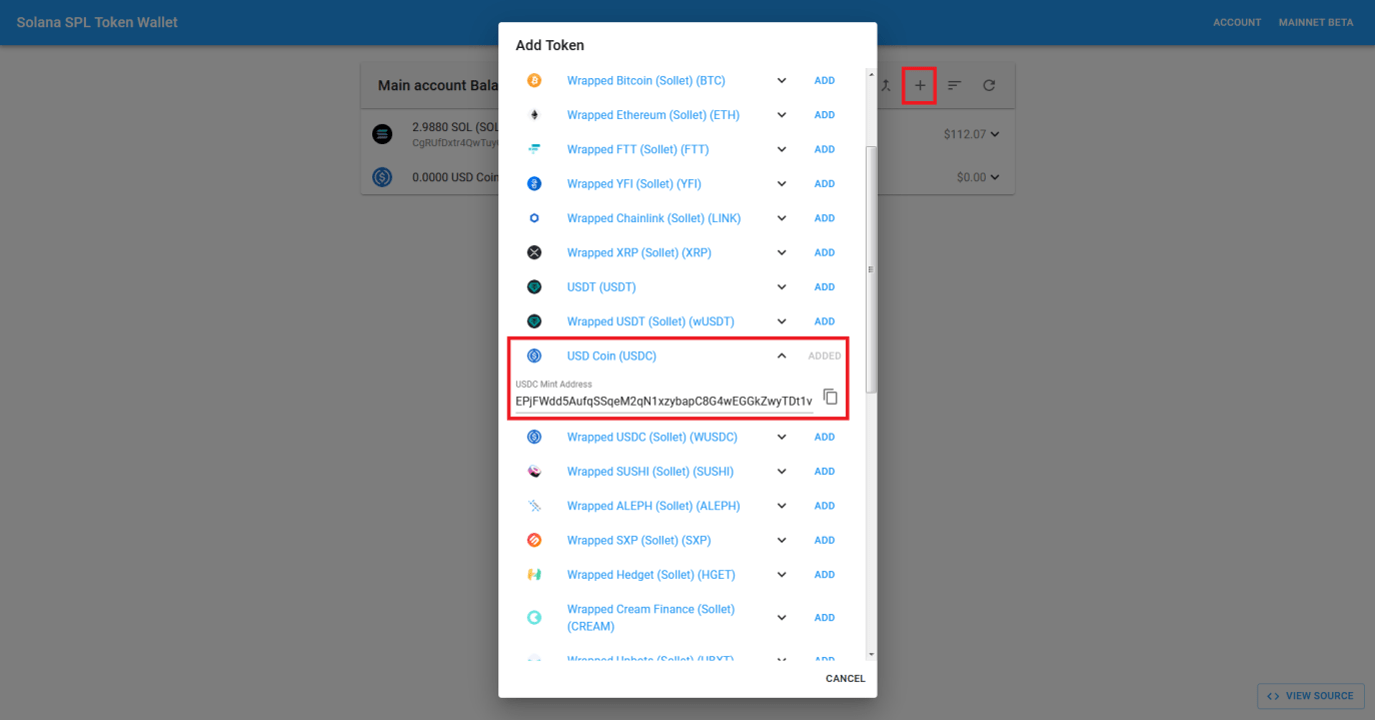Click the Solana logo beside the SOL balance
The width and height of the screenshot is (1375, 724).
click(x=382, y=133)
